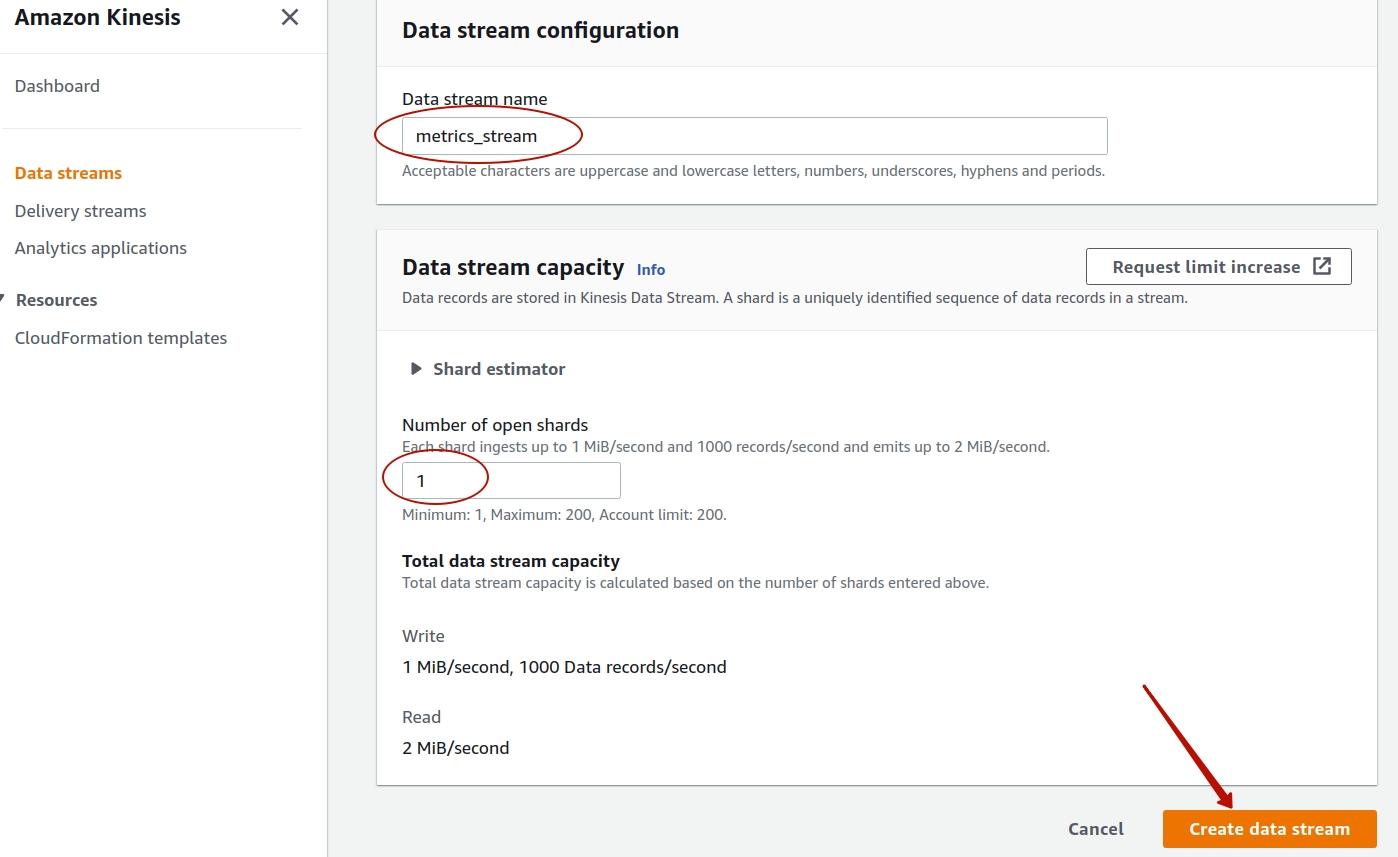
Task: Select the acceptable characters hint text
Action: tap(753, 171)
